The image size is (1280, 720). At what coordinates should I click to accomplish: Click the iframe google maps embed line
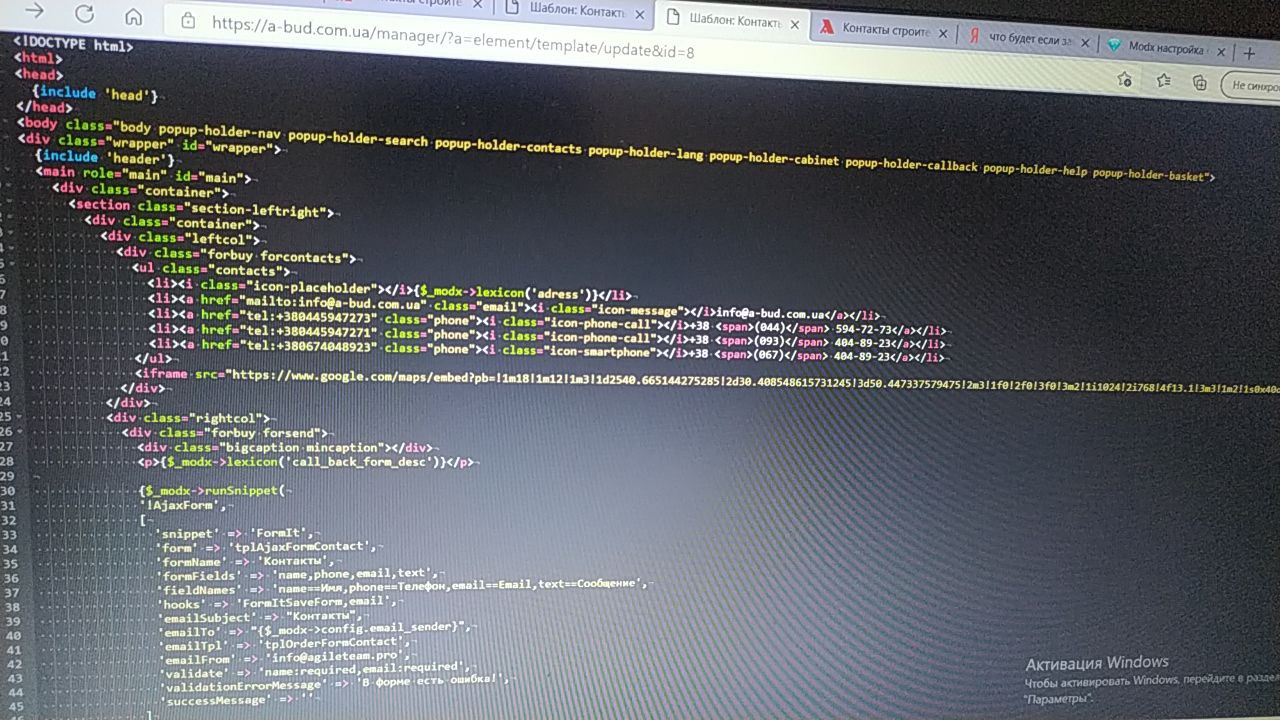(709, 380)
